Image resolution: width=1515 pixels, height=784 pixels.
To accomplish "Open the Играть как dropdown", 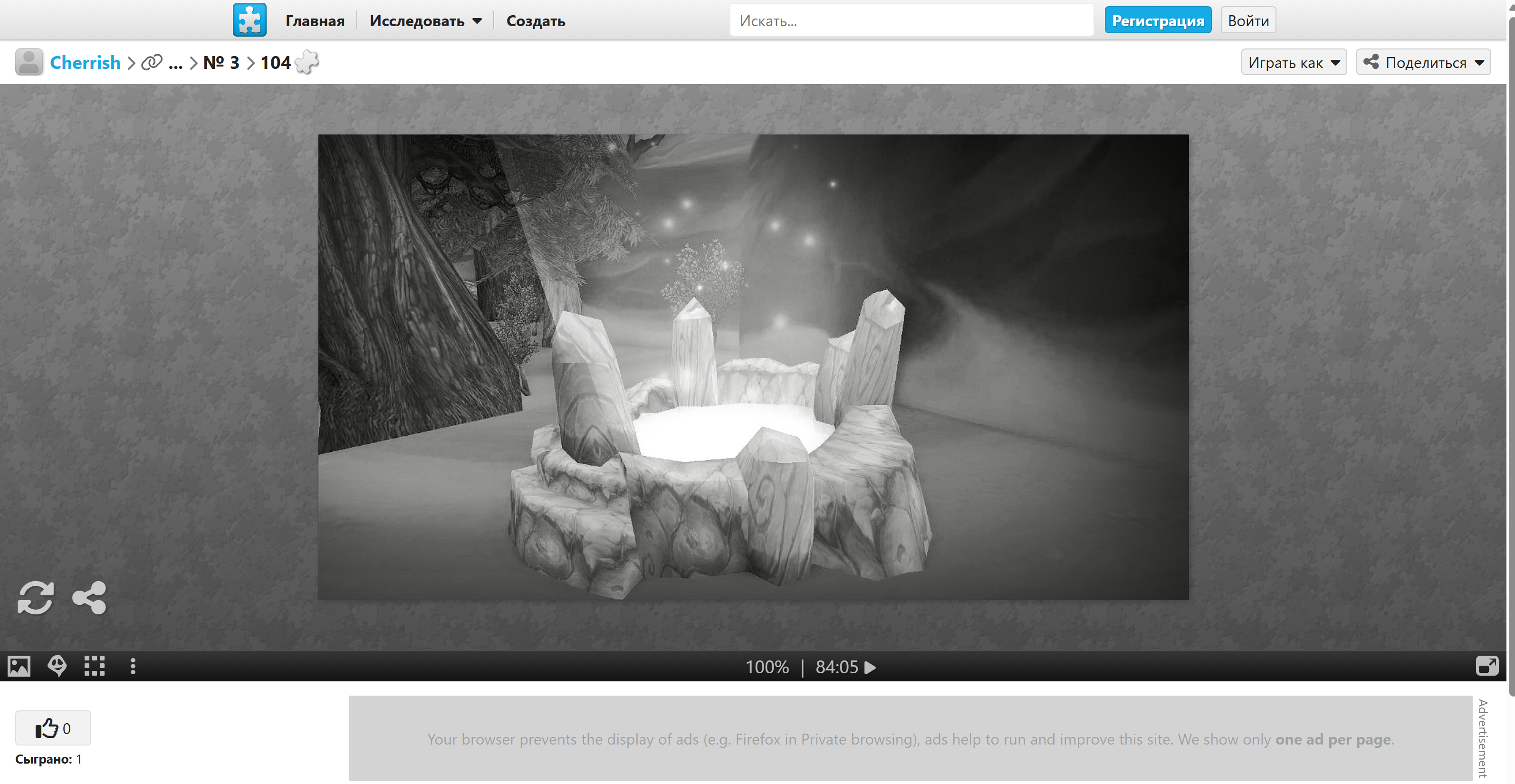I will point(1293,62).
